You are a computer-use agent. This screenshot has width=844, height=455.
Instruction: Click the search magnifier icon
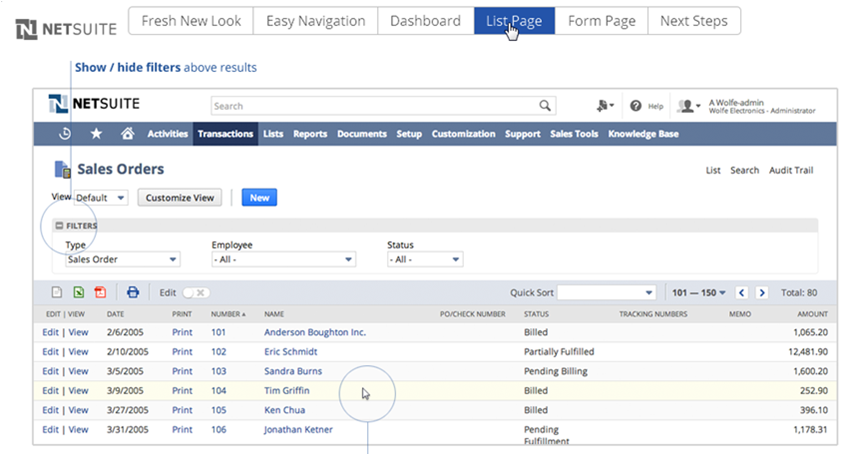click(x=545, y=106)
